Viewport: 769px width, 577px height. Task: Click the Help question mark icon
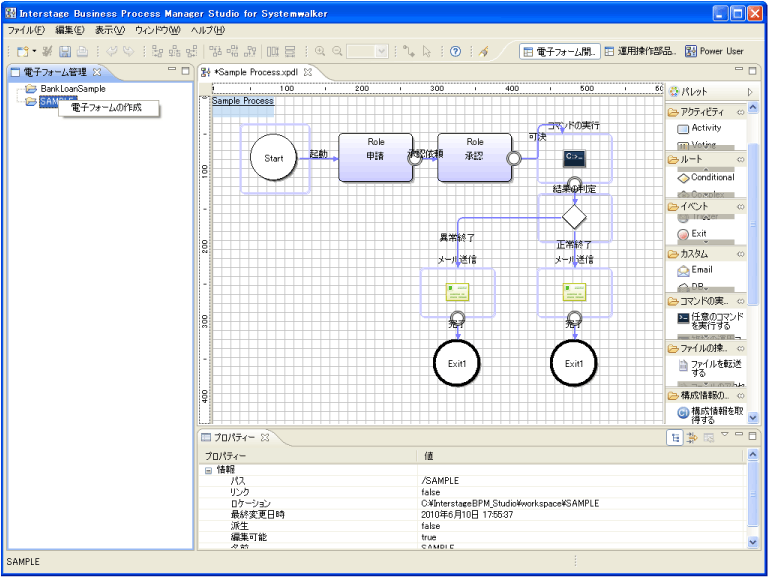[455, 51]
